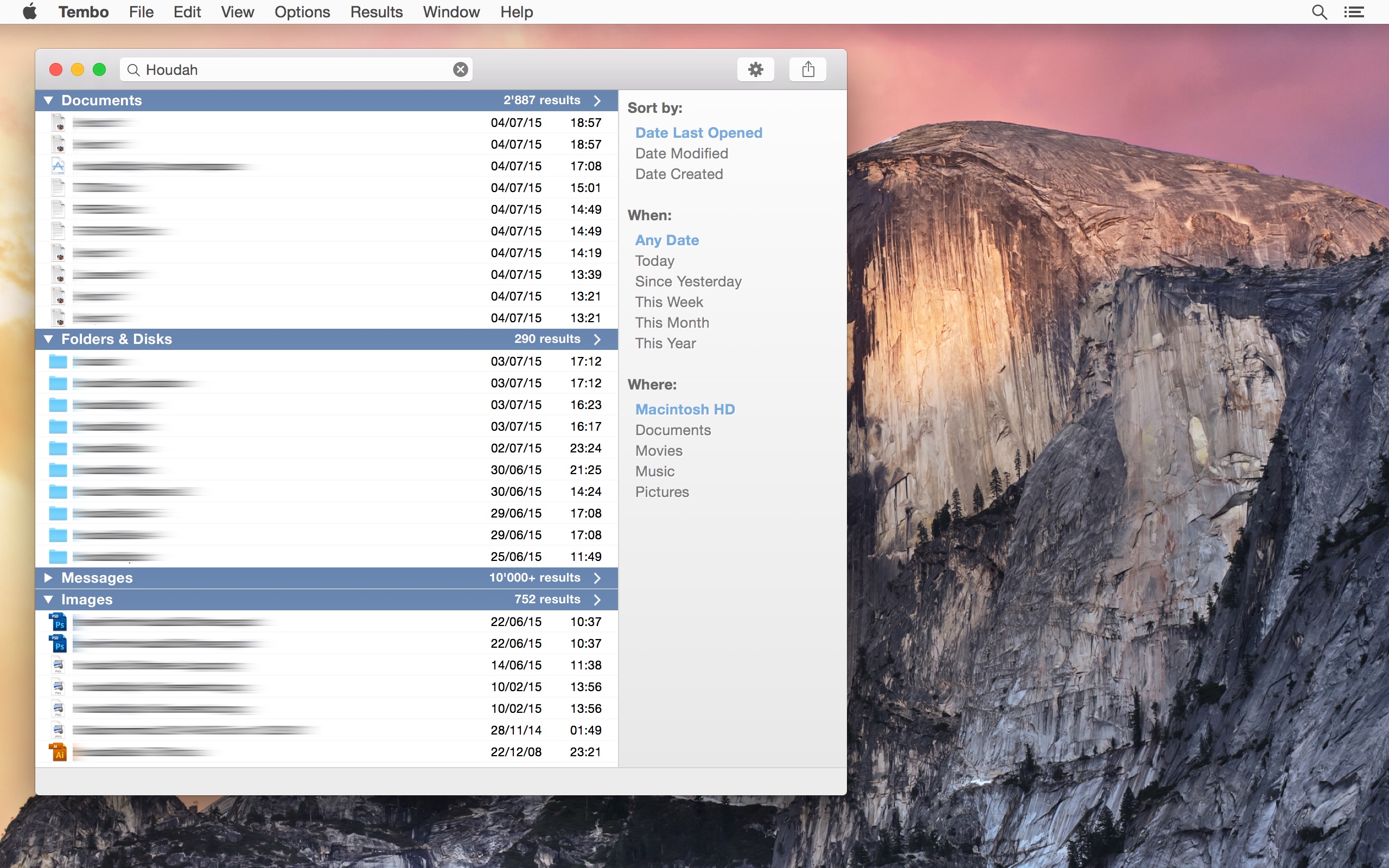Image resolution: width=1389 pixels, height=868 pixels.
Task: Sort results by Date Modified
Action: pos(681,154)
